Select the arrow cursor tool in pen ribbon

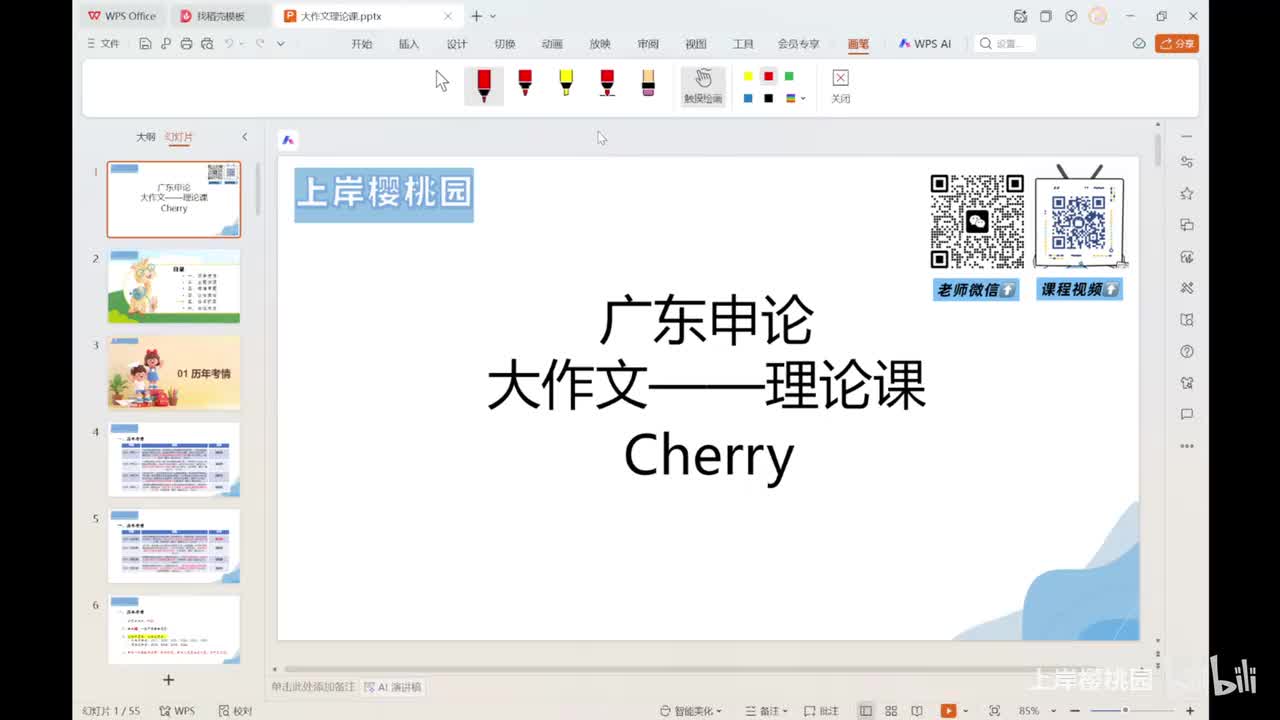click(442, 81)
